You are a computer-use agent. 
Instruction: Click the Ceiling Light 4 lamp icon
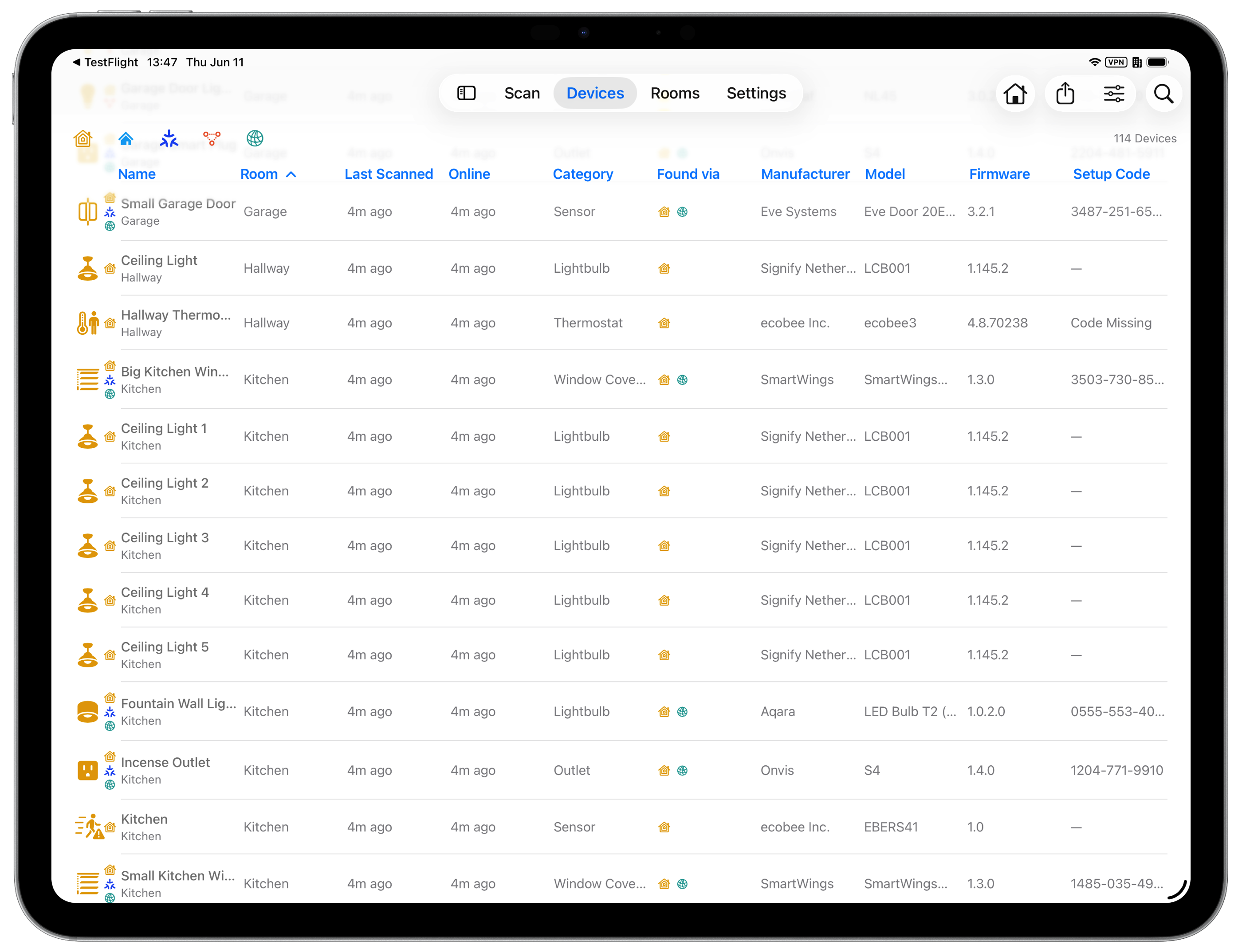(87, 600)
